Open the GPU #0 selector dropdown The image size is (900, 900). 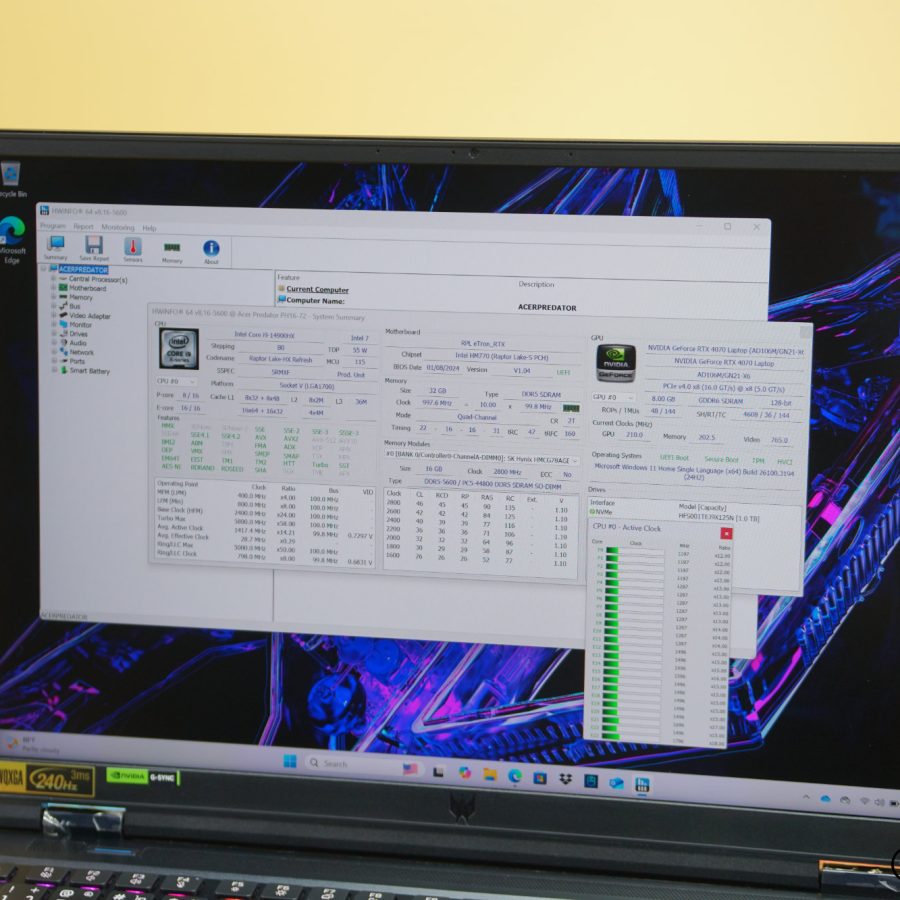(612, 397)
